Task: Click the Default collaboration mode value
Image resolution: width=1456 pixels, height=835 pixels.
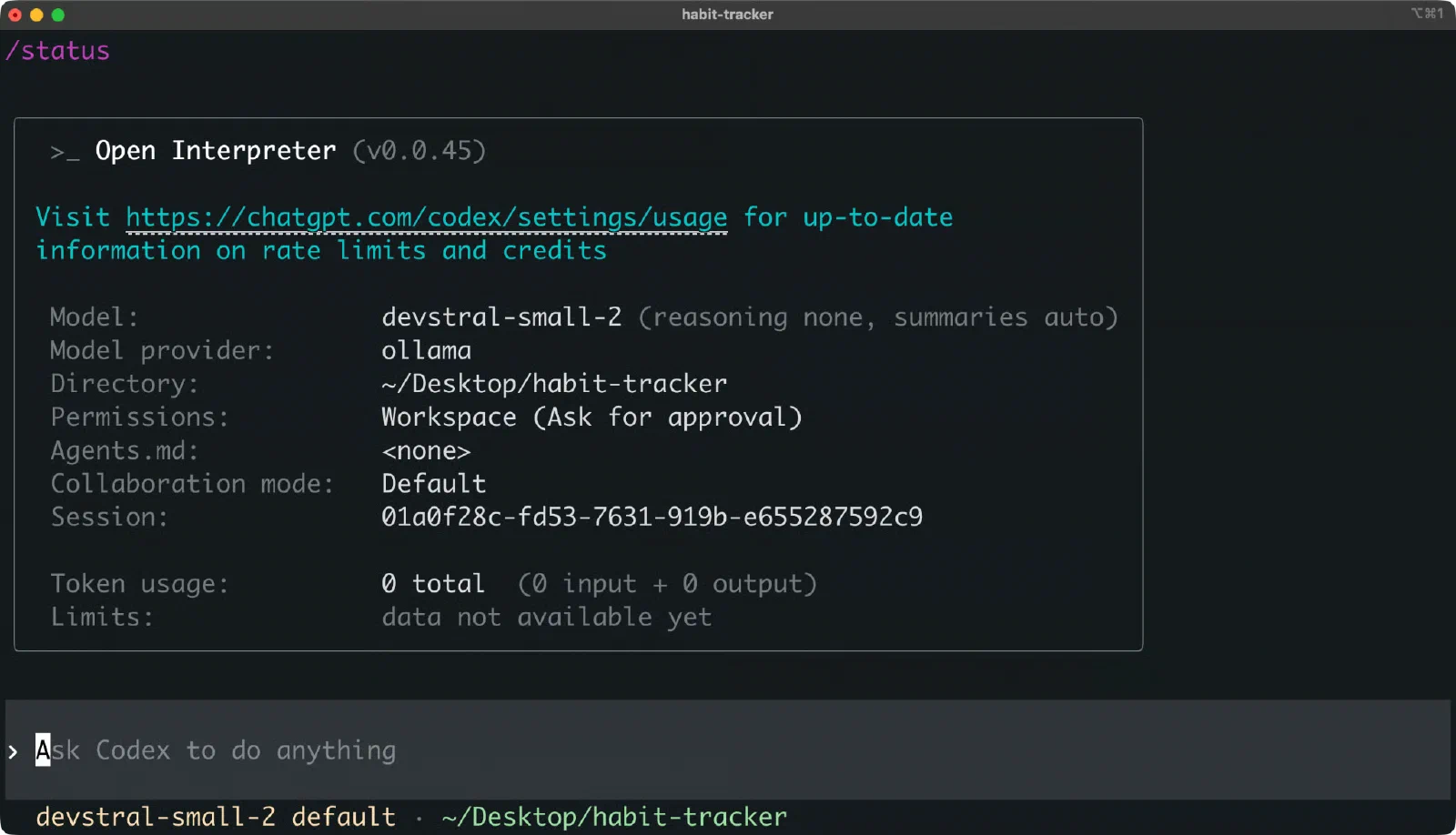Action: (433, 484)
